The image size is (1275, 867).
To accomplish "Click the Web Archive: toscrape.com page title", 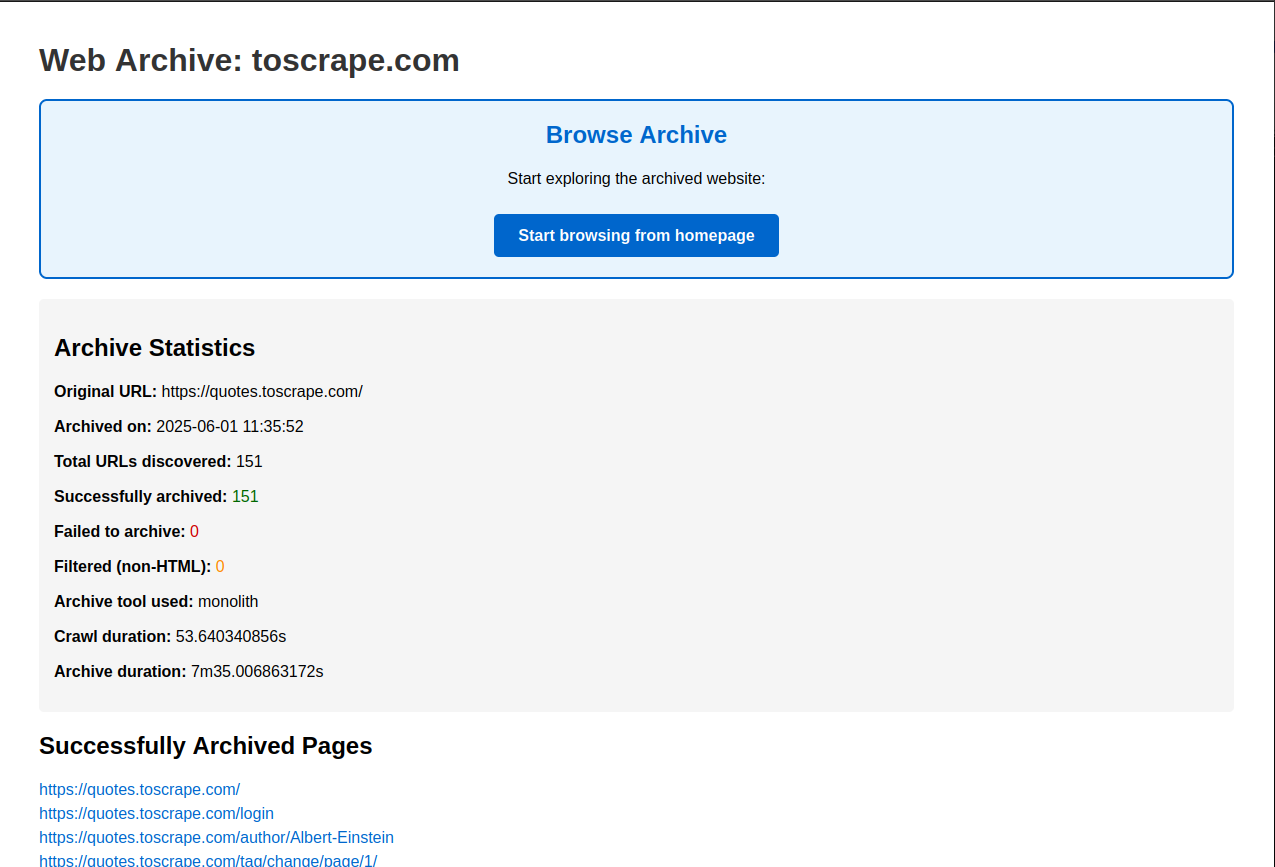I will [x=248, y=60].
